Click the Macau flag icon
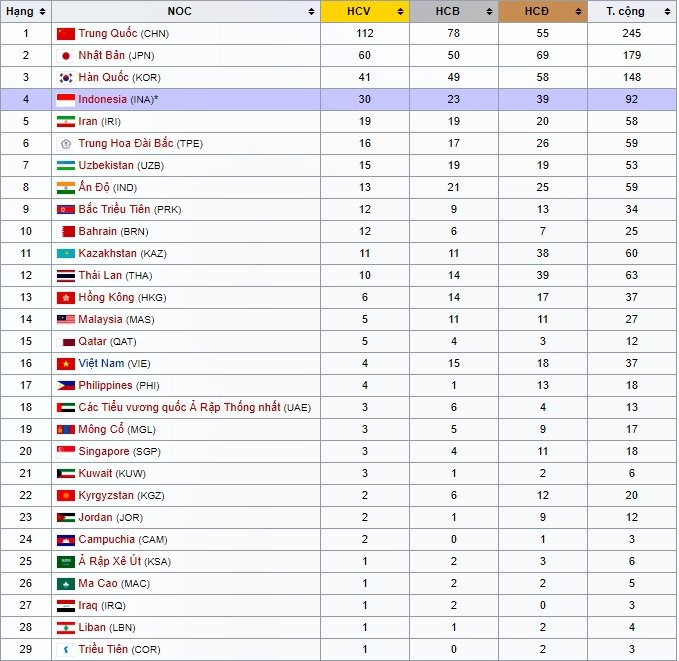Image resolution: width=679 pixels, height=661 pixels. coord(66,584)
